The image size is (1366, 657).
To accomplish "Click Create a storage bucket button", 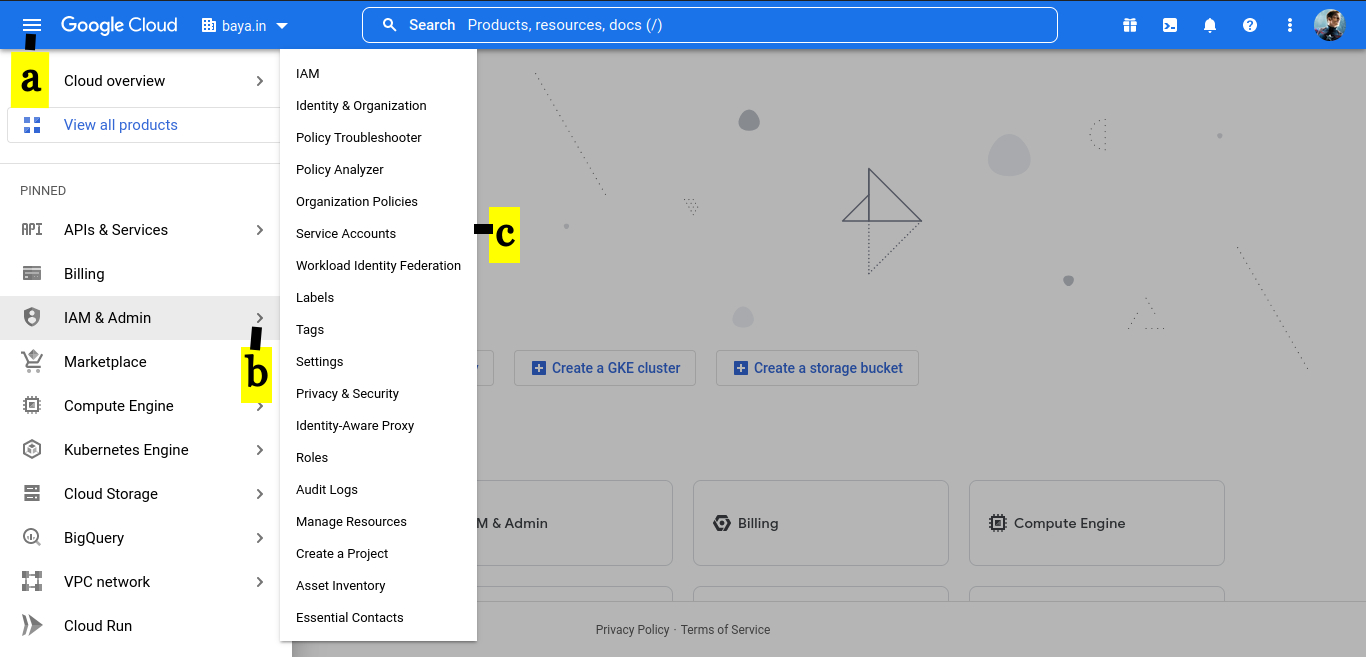I will pyautogui.click(x=817, y=368).
